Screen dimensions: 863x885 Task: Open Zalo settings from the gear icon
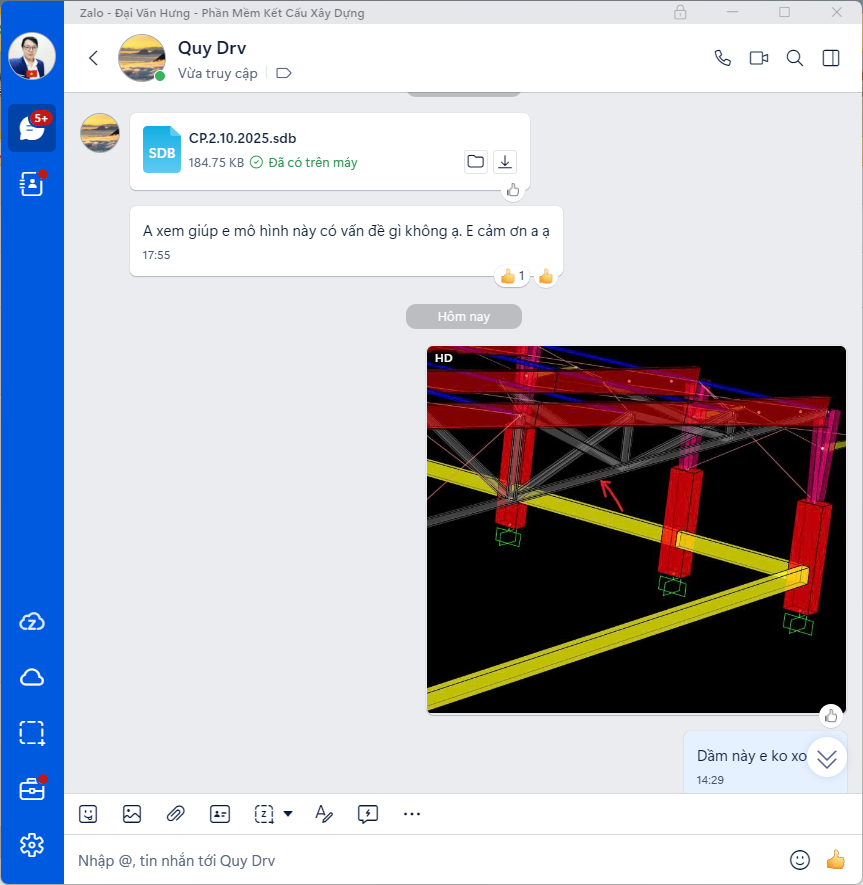tap(32, 845)
